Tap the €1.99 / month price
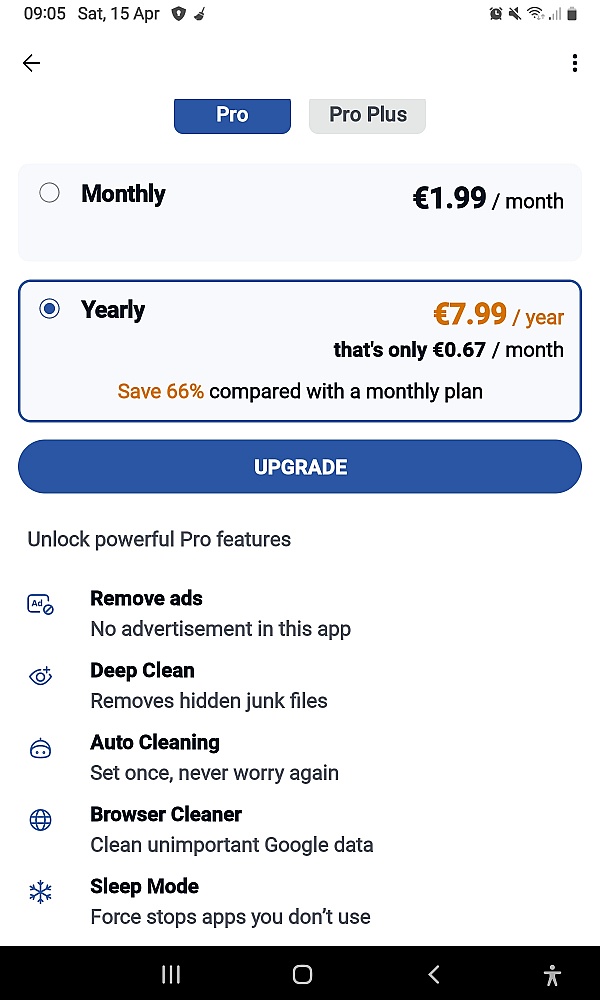 (488, 199)
